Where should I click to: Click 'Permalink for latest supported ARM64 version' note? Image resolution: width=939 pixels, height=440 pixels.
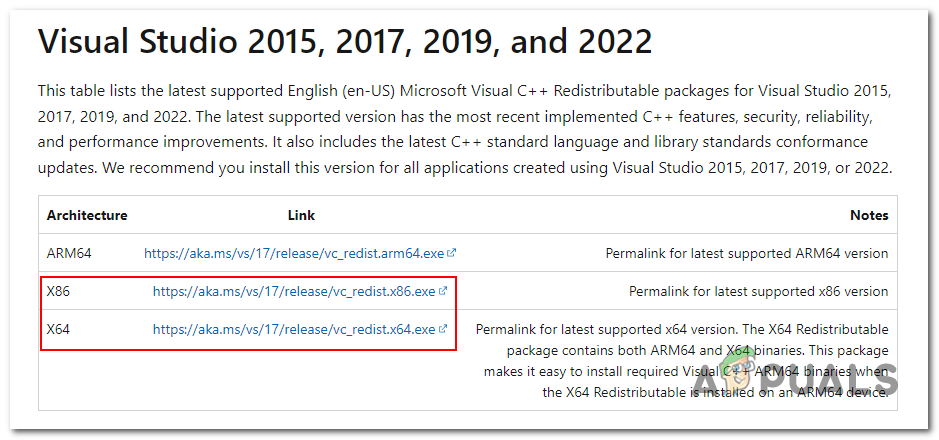747,253
